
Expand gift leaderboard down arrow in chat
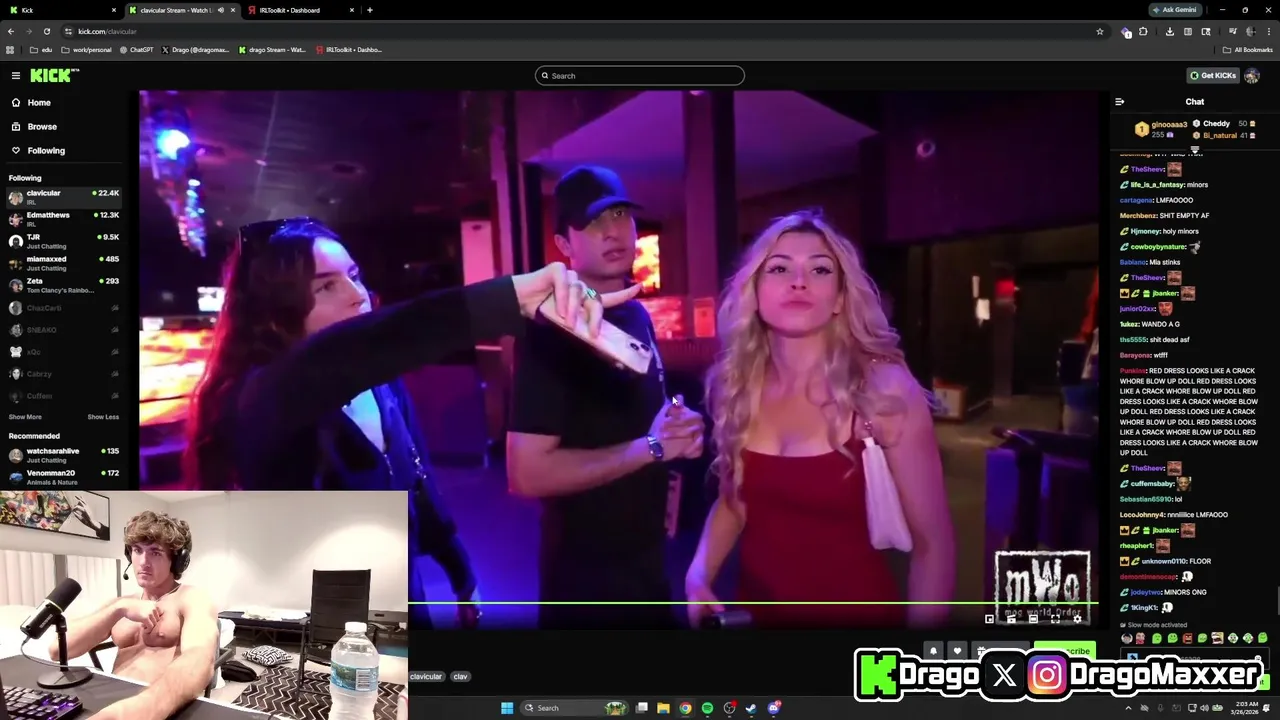1194,150
